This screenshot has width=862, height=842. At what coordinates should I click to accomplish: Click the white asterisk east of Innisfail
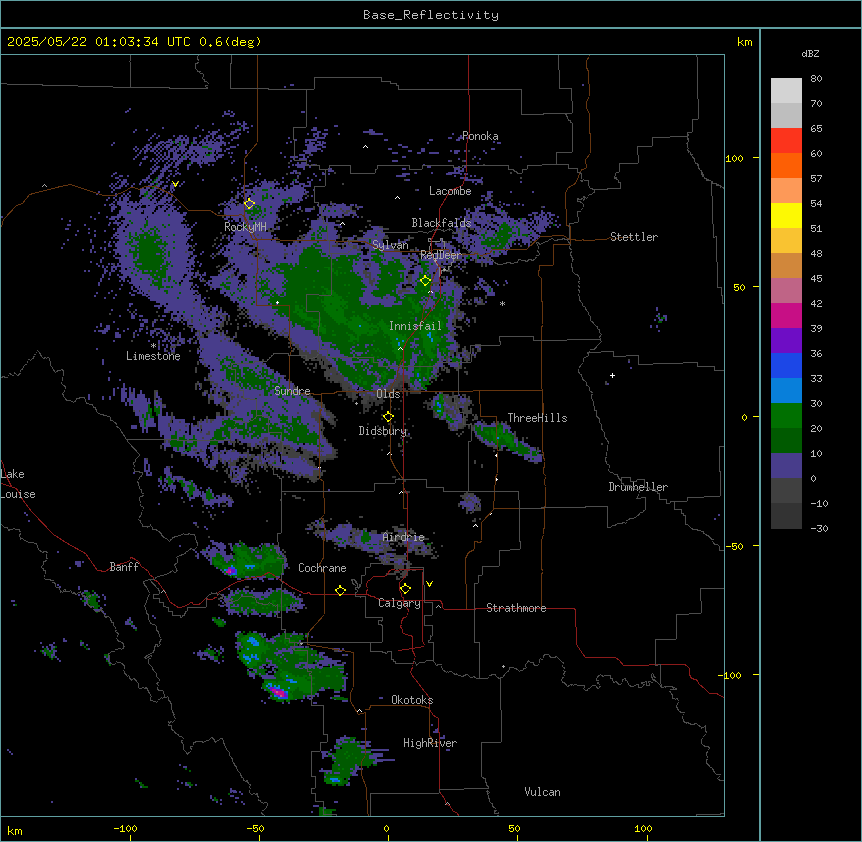502,303
